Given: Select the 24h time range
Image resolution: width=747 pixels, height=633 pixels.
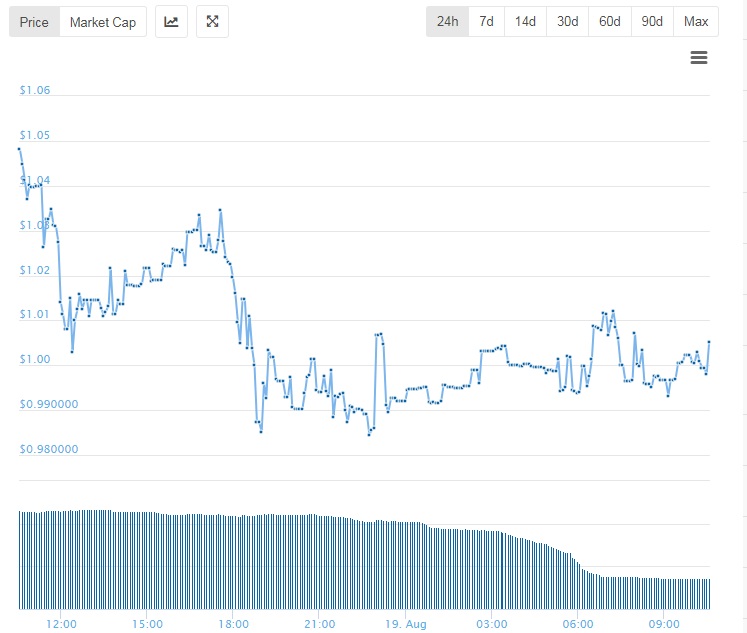Looking at the screenshot, I should (447, 21).
